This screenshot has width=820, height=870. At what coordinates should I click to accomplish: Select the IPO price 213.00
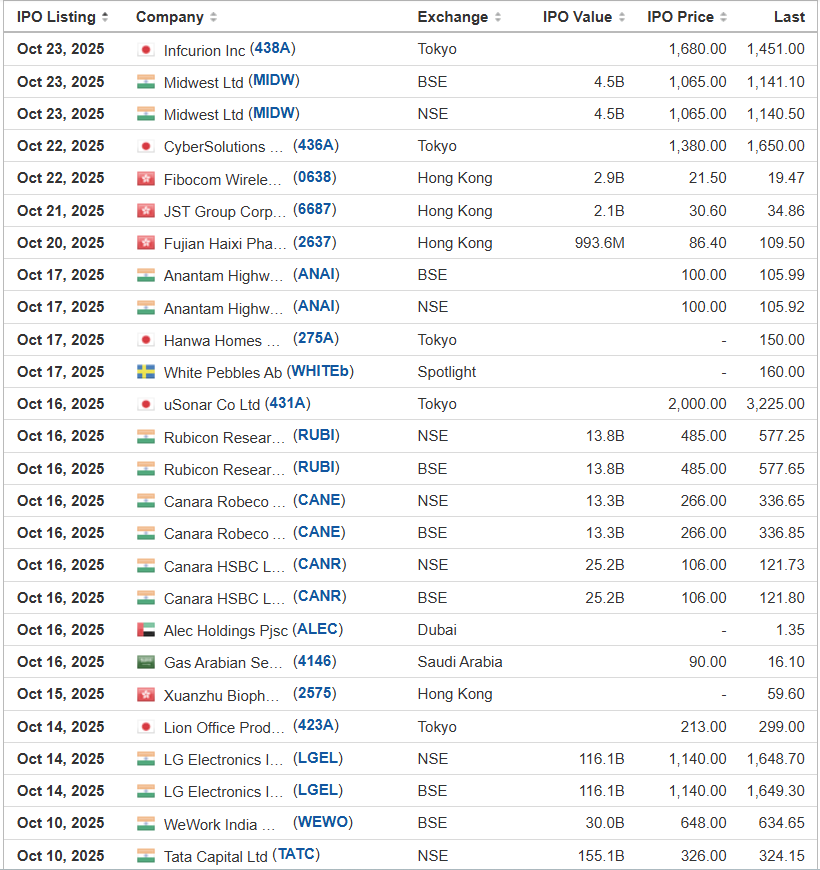703,727
